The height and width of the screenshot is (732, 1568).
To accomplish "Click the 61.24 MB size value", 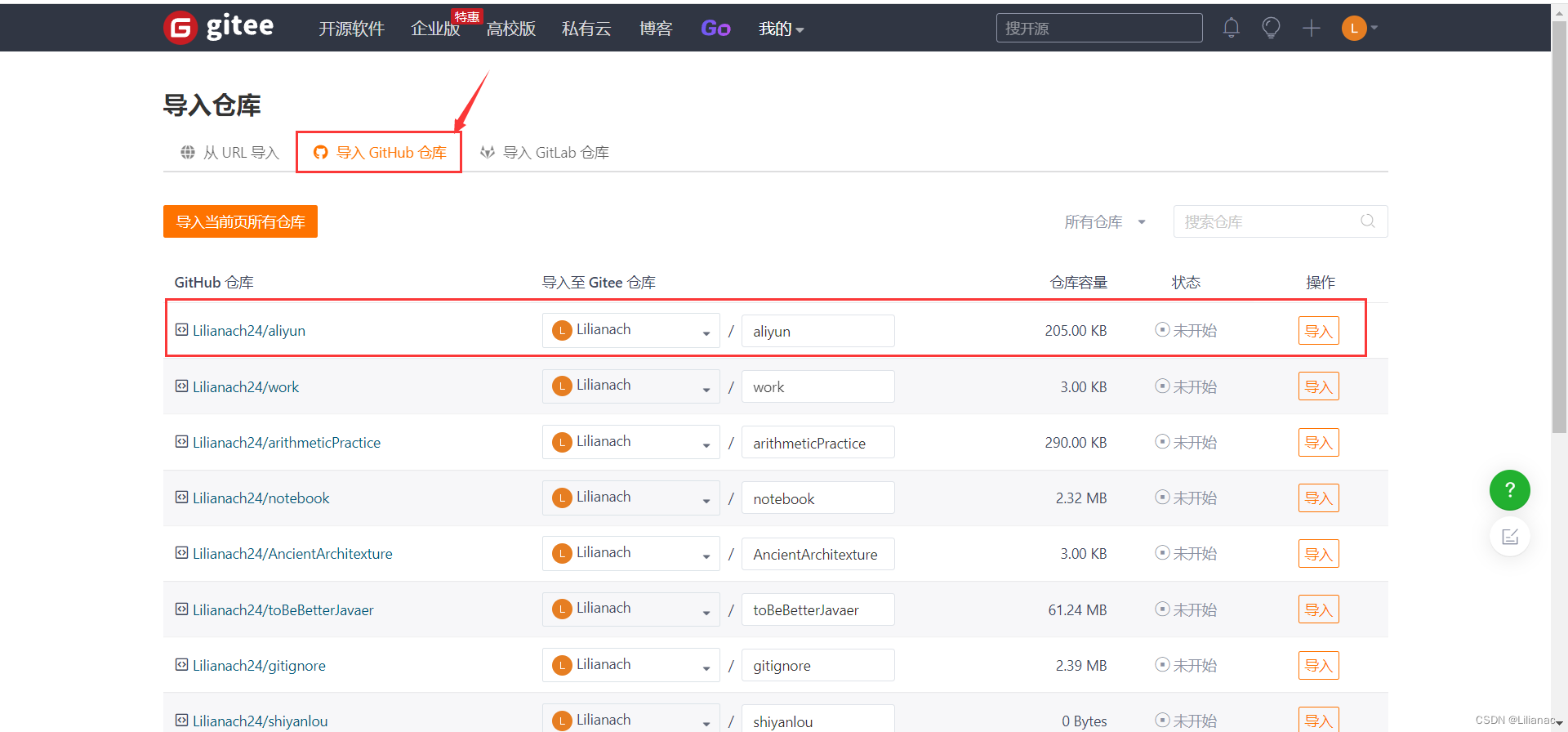I will pos(1077,609).
